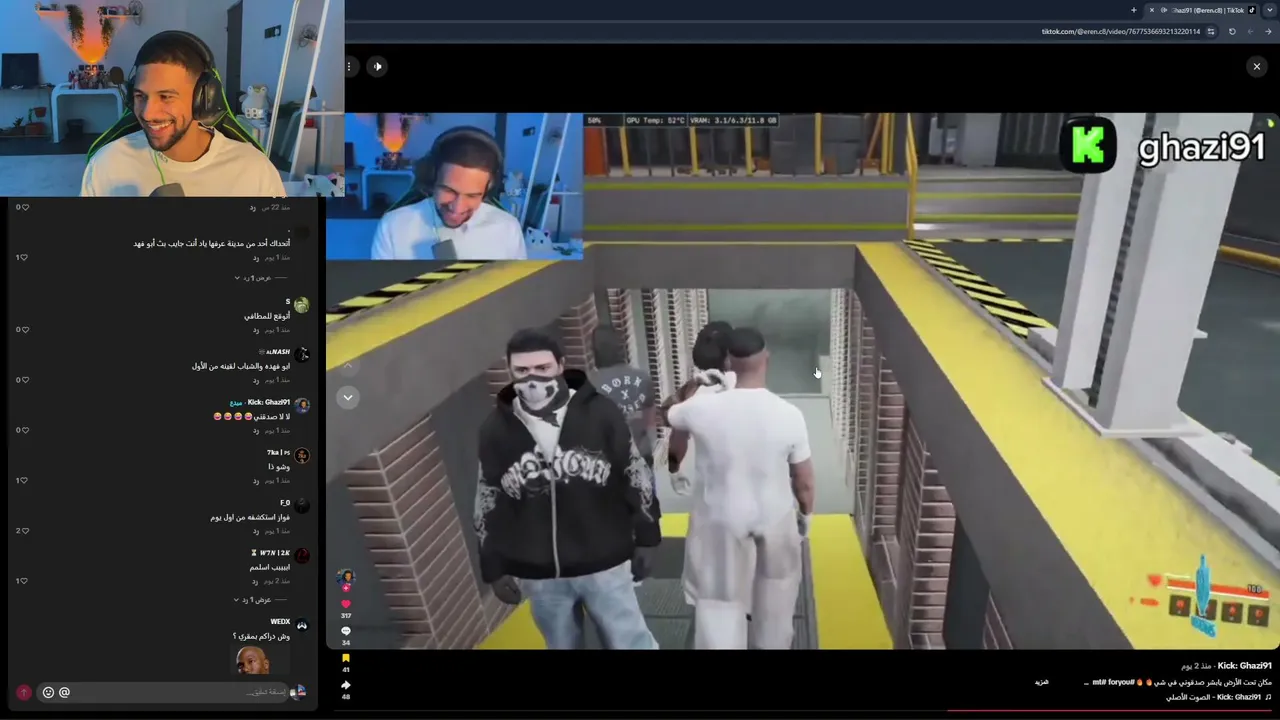Open the original sound link Kick: Ghazi91
Viewport: 1280px width, 720px height.
(x=1218, y=697)
